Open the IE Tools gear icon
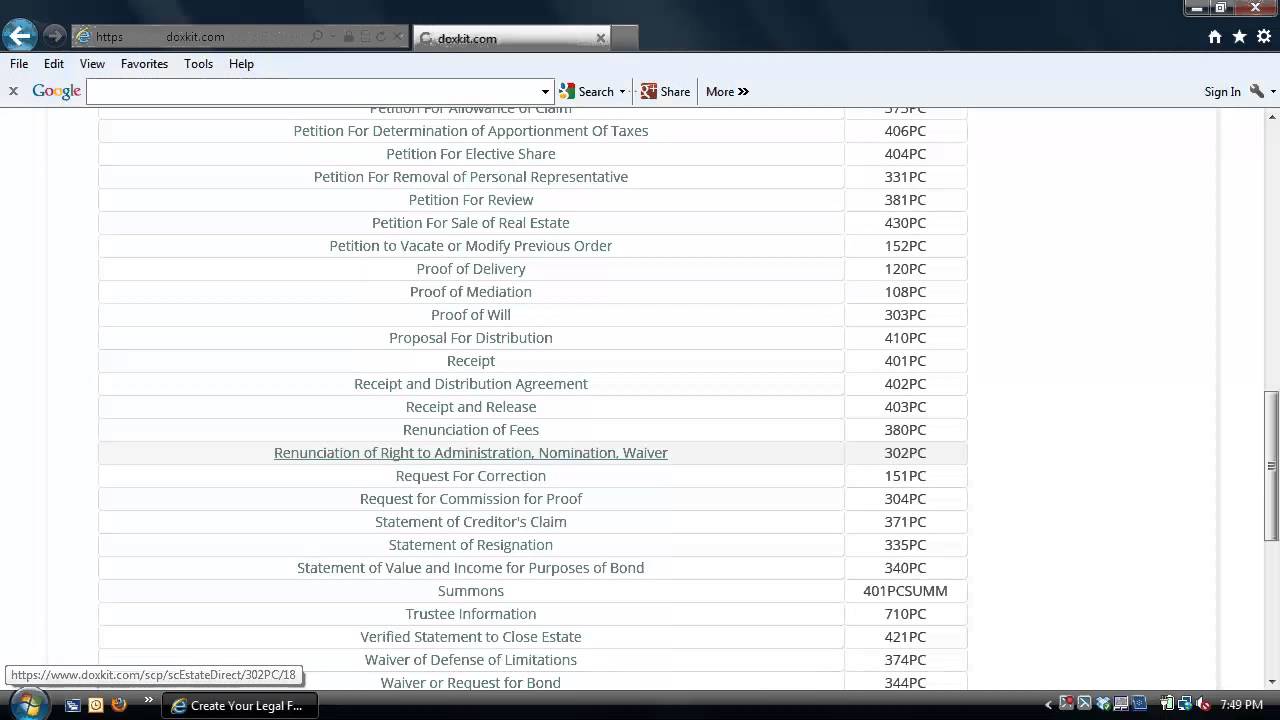 tap(1263, 37)
